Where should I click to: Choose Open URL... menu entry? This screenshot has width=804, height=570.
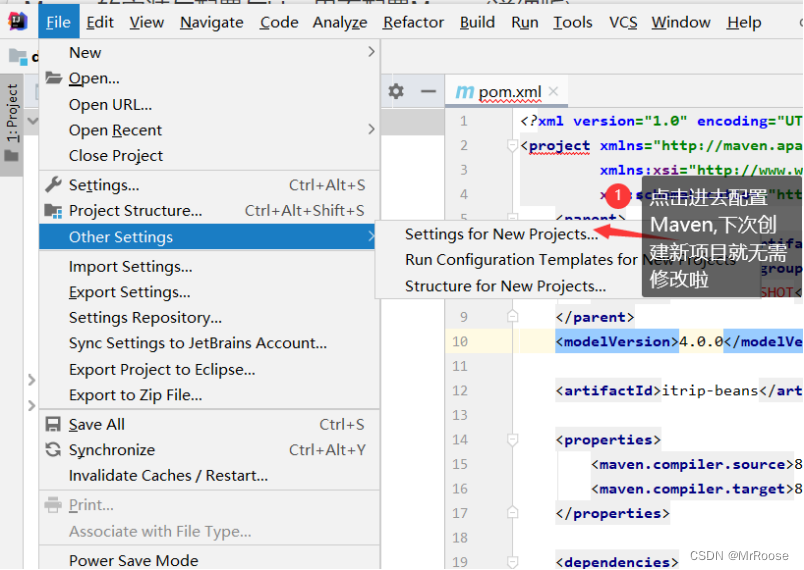(x=209, y=104)
